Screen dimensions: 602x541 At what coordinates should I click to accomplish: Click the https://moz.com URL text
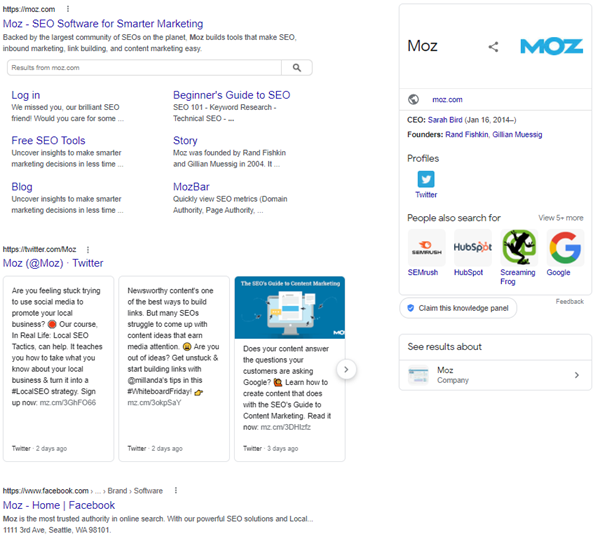click(29, 9)
